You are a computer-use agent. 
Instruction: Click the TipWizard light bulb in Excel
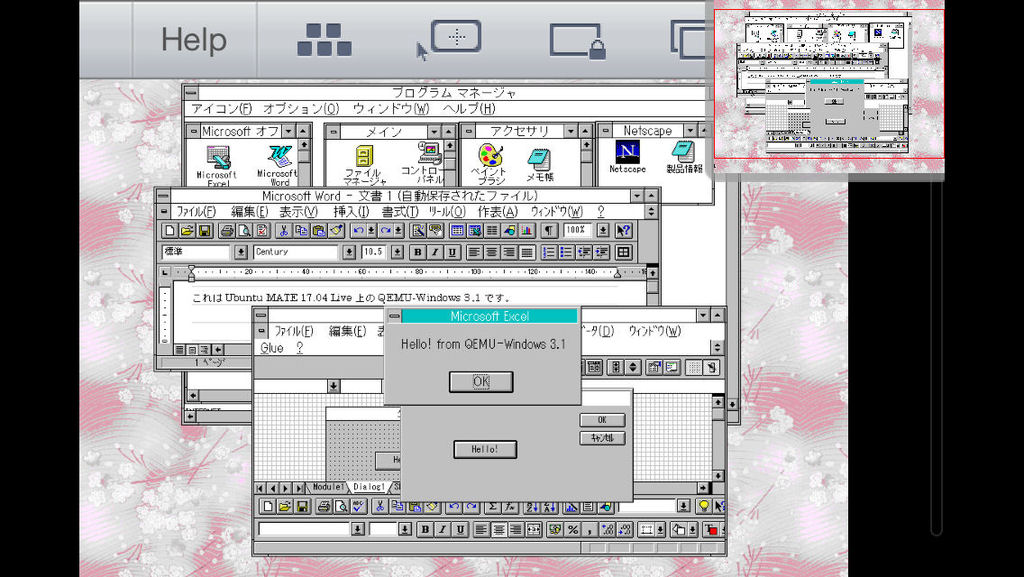[x=704, y=507]
